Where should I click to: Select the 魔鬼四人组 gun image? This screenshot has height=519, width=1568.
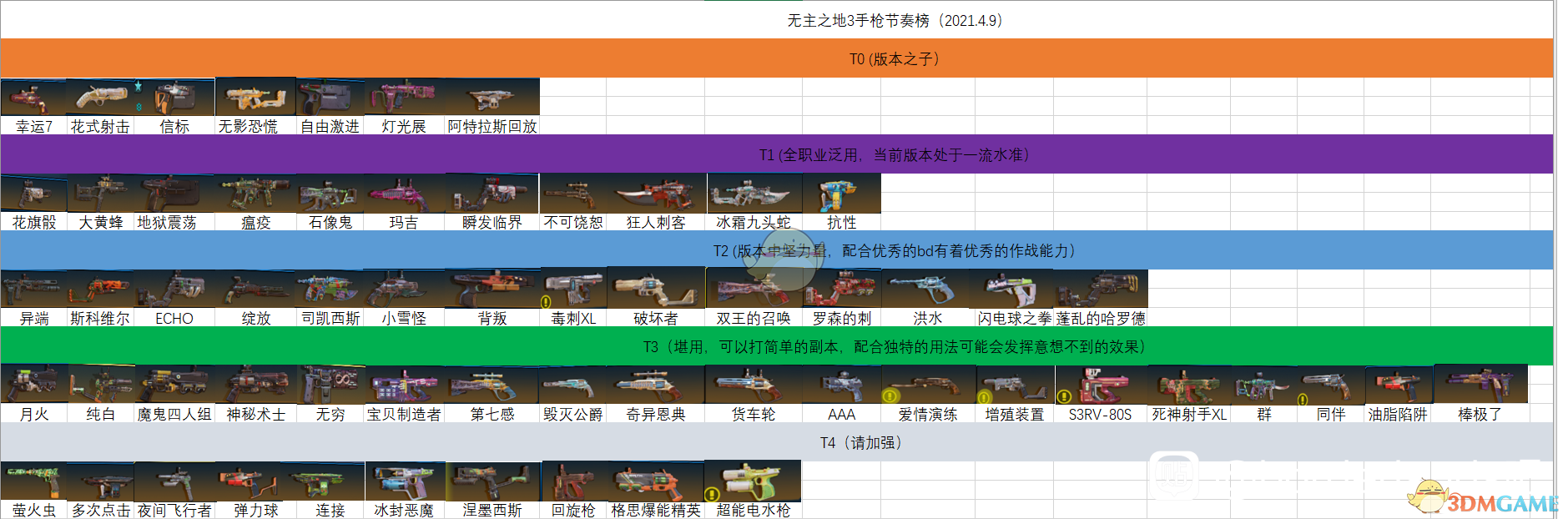pyautogui.click(x=174, y=385)
